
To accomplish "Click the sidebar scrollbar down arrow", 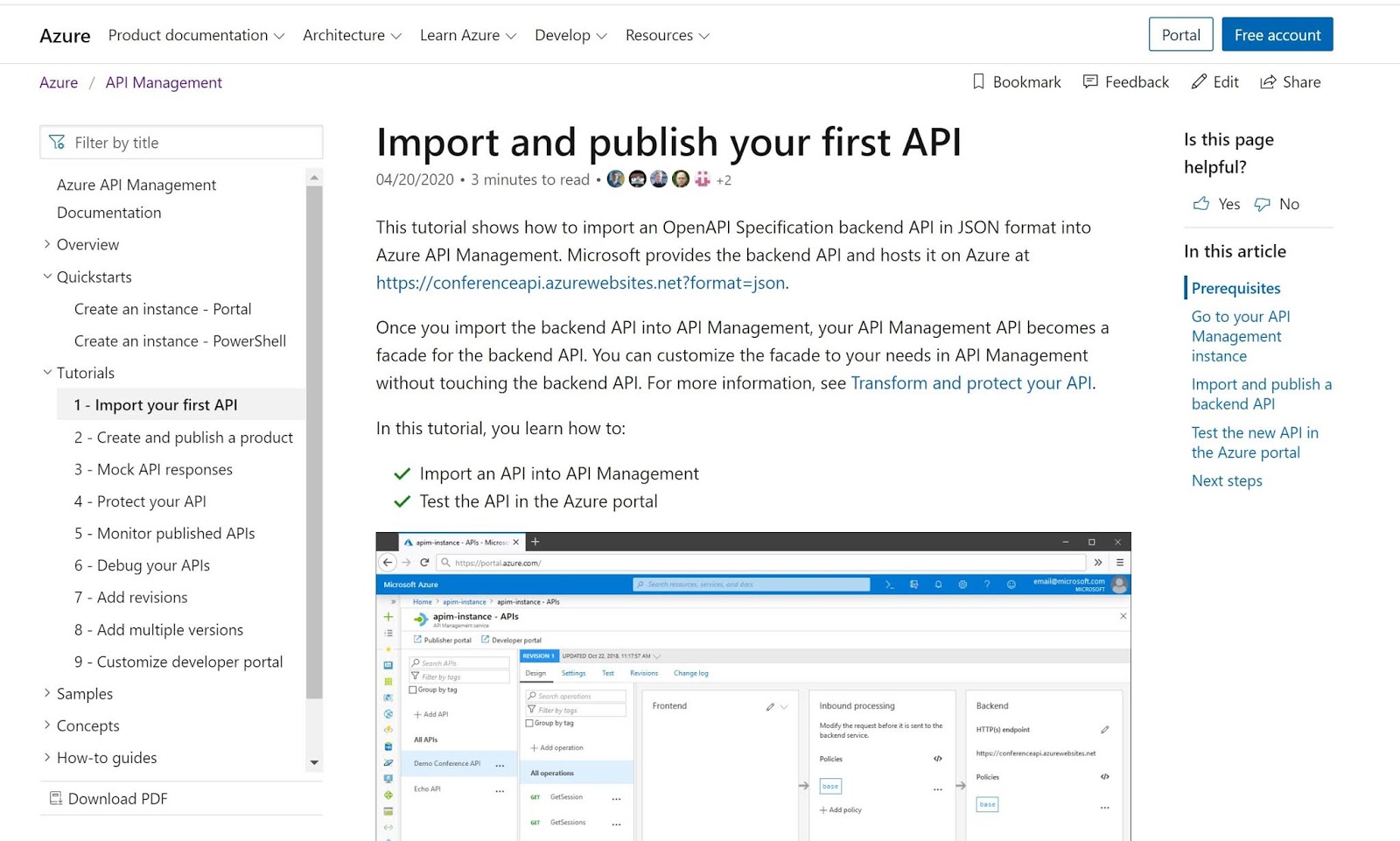I will coord(313,762).
